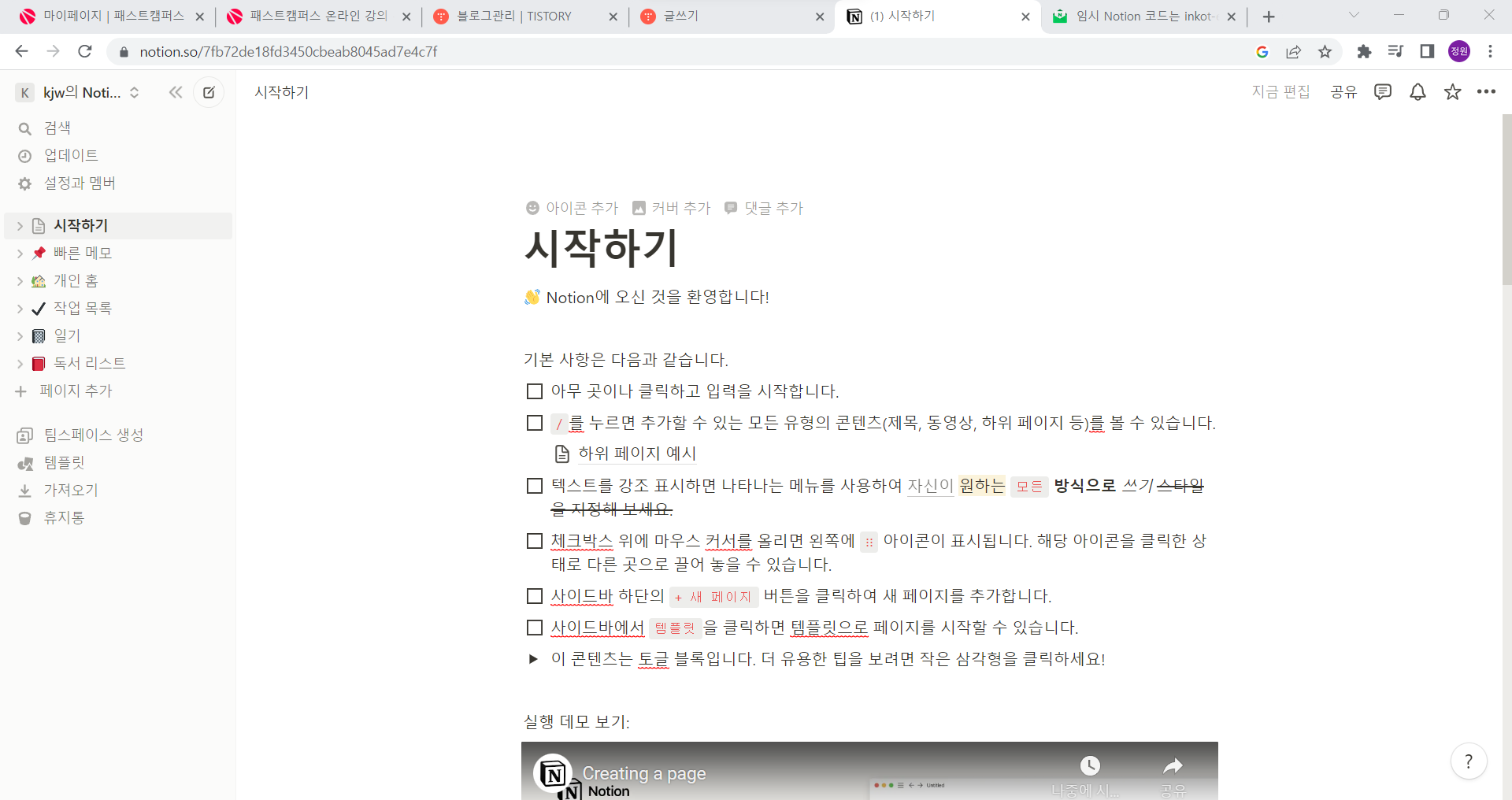The image size is (1512, 800).
Task: Open a new browser tab
Action: [1268, 17]
